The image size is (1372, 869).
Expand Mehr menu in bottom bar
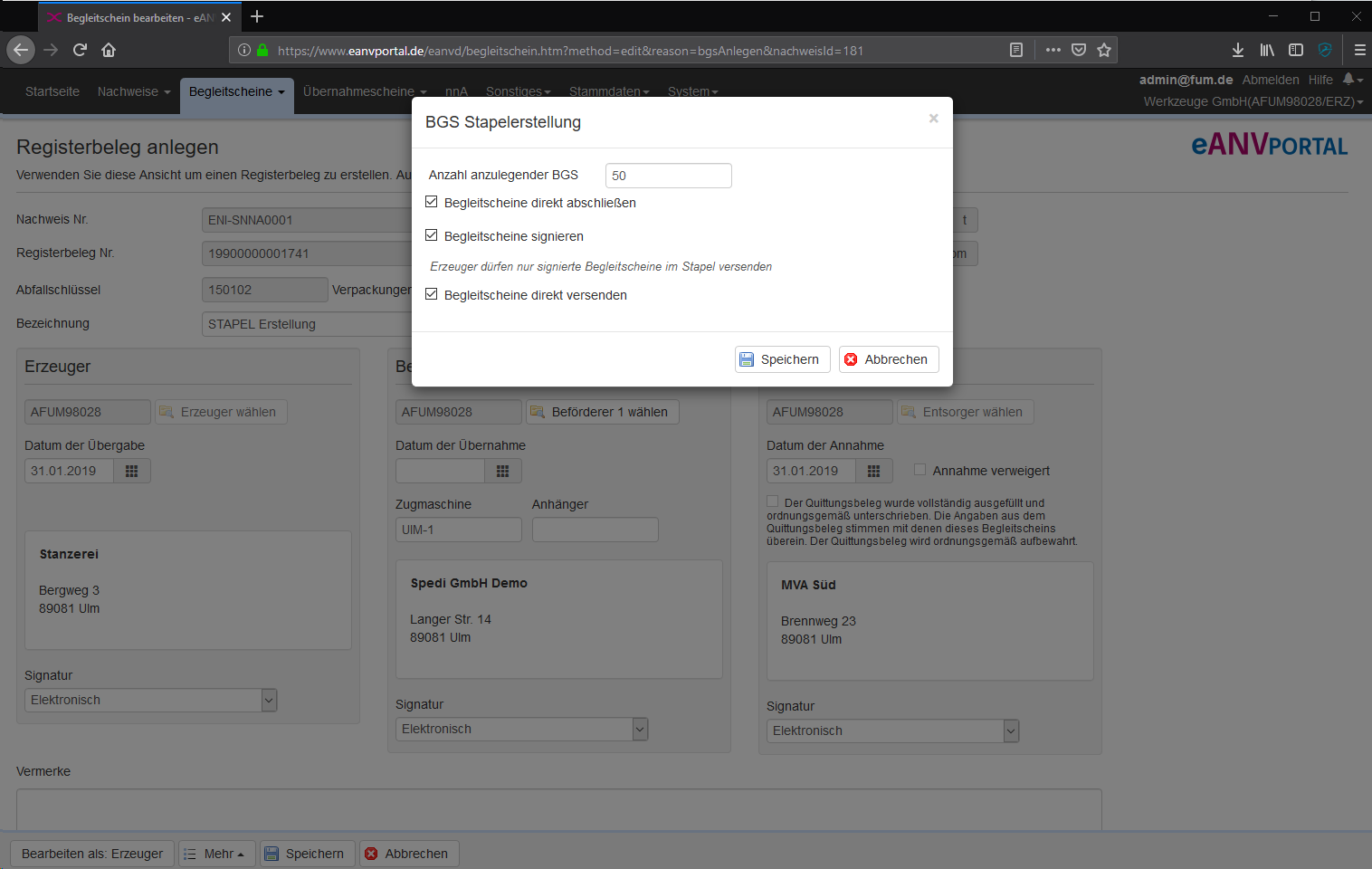click(217, 854)
